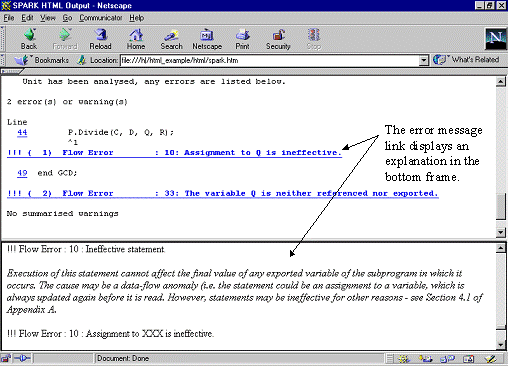Collapse the location toolbar via its left handle
Viewport: 508px width, 366px height.
[x=3, y=60]
